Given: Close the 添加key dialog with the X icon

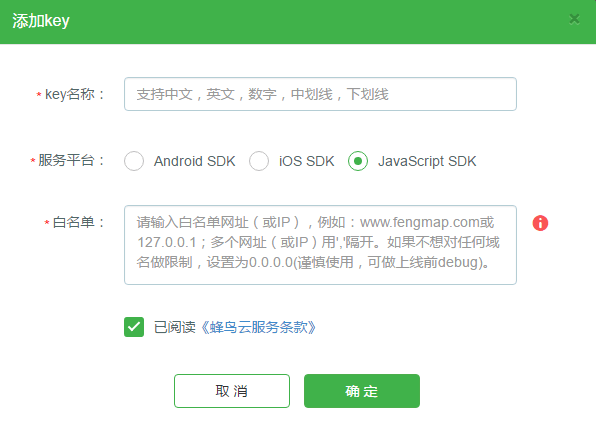Looking at the screenshot, I should [574, 19].
